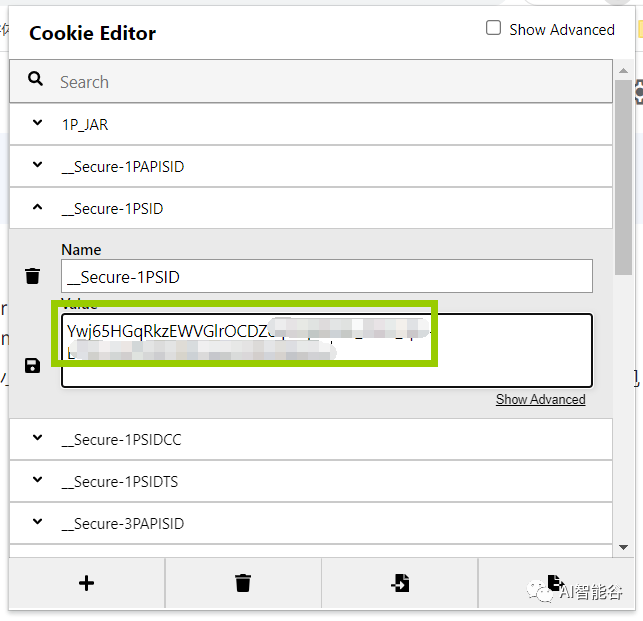This screenshot has height=621, width=643.
Task: Click the import cookies icon
Action: point(400,583)
